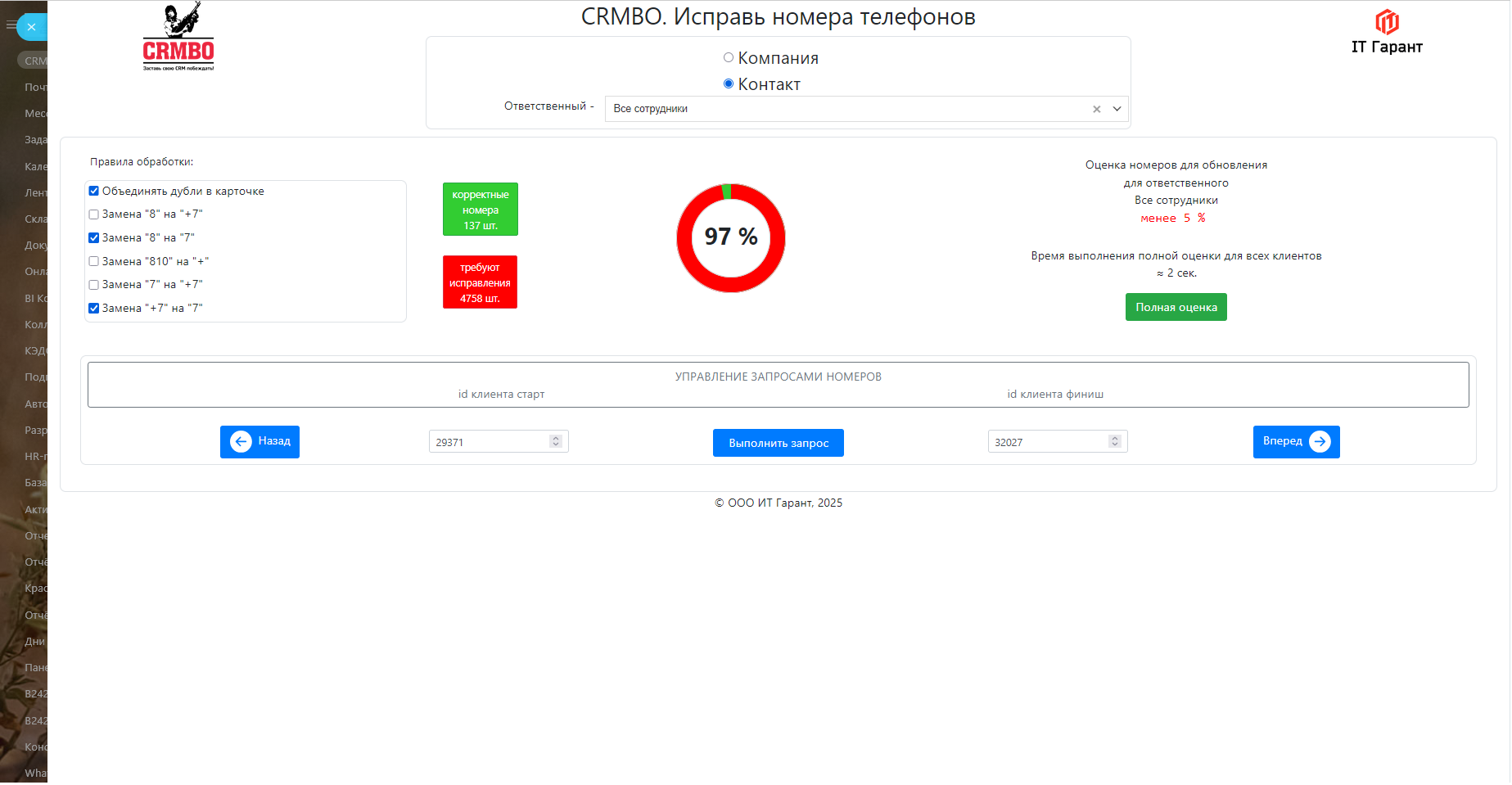
Task: Click the green корректные номера badge
Action: (x=480, y=210)
